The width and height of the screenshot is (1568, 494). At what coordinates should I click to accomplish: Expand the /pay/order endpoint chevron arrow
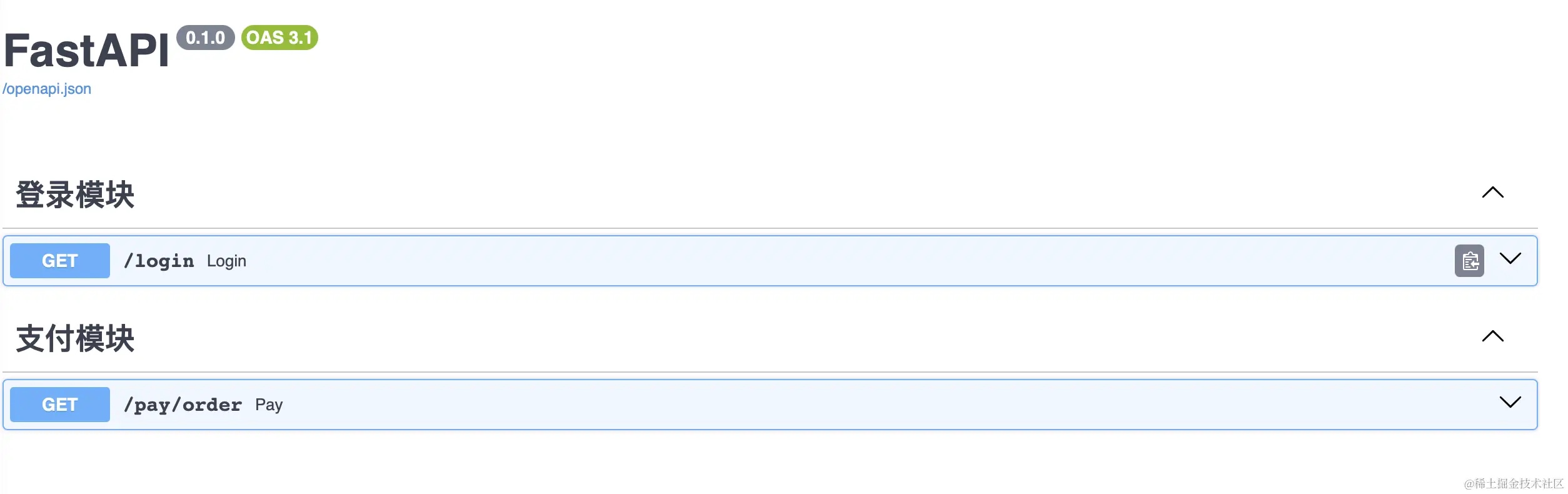pyautogui.click(x=1510, y=403)
